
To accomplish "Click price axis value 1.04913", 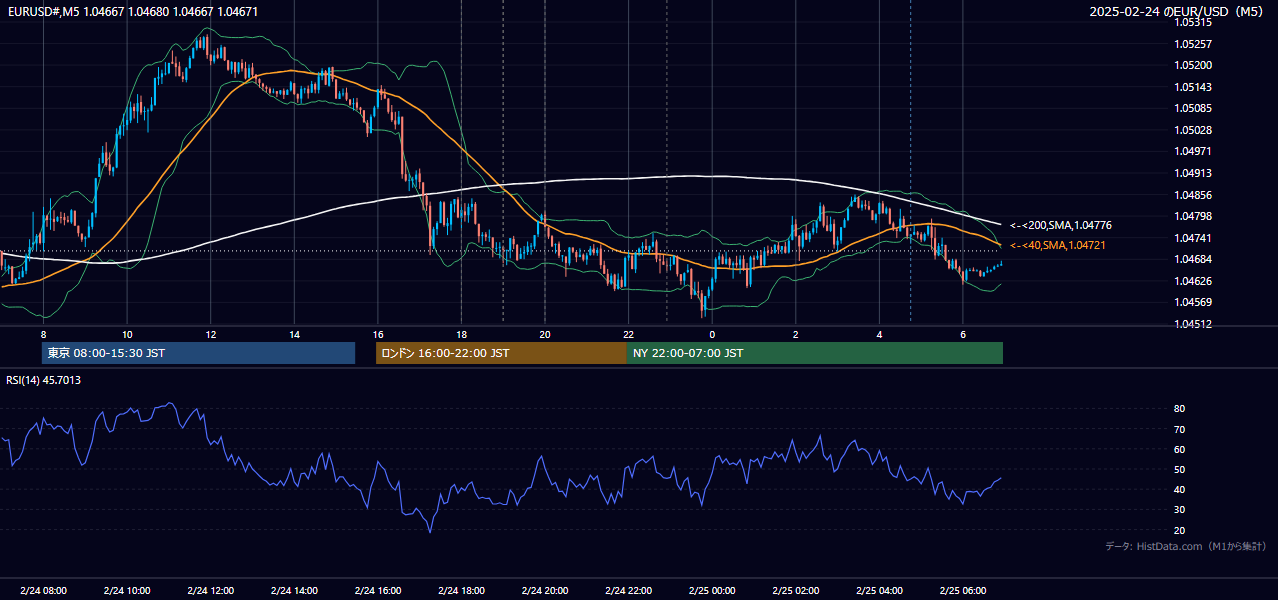I will (x=1193, y=173).
